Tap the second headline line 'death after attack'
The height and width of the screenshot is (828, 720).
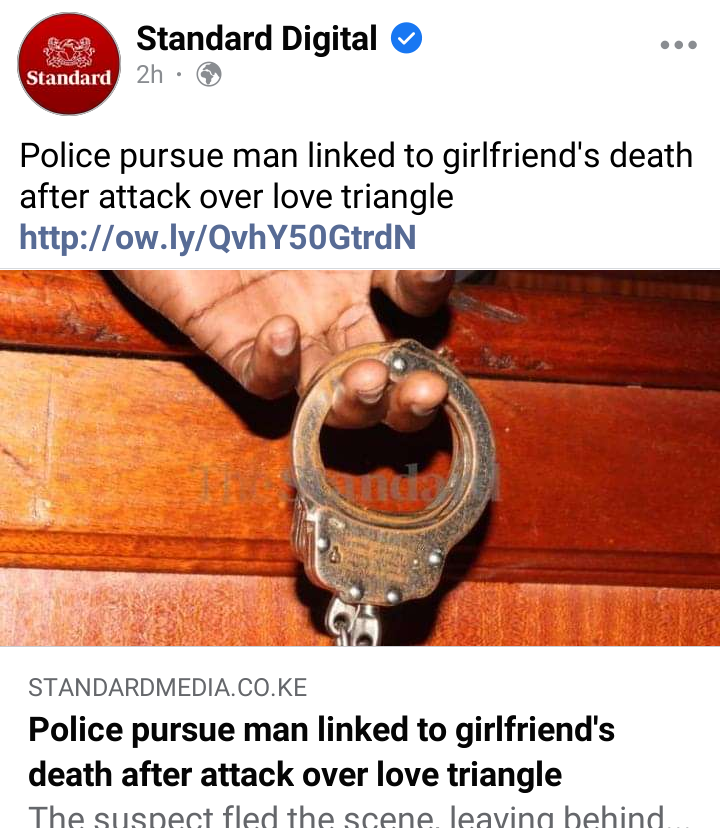(x=295, y=775)
